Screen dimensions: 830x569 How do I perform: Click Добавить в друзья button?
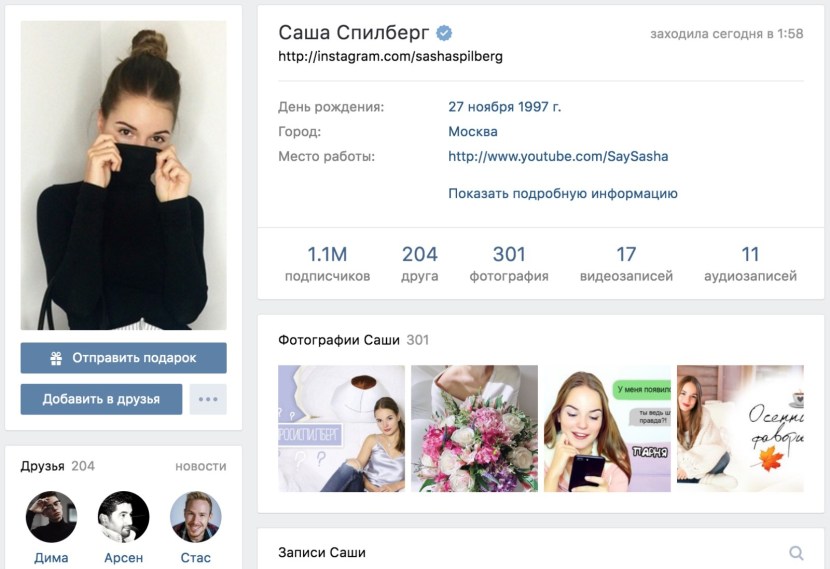pyautogui.click(x=101, y=399)
